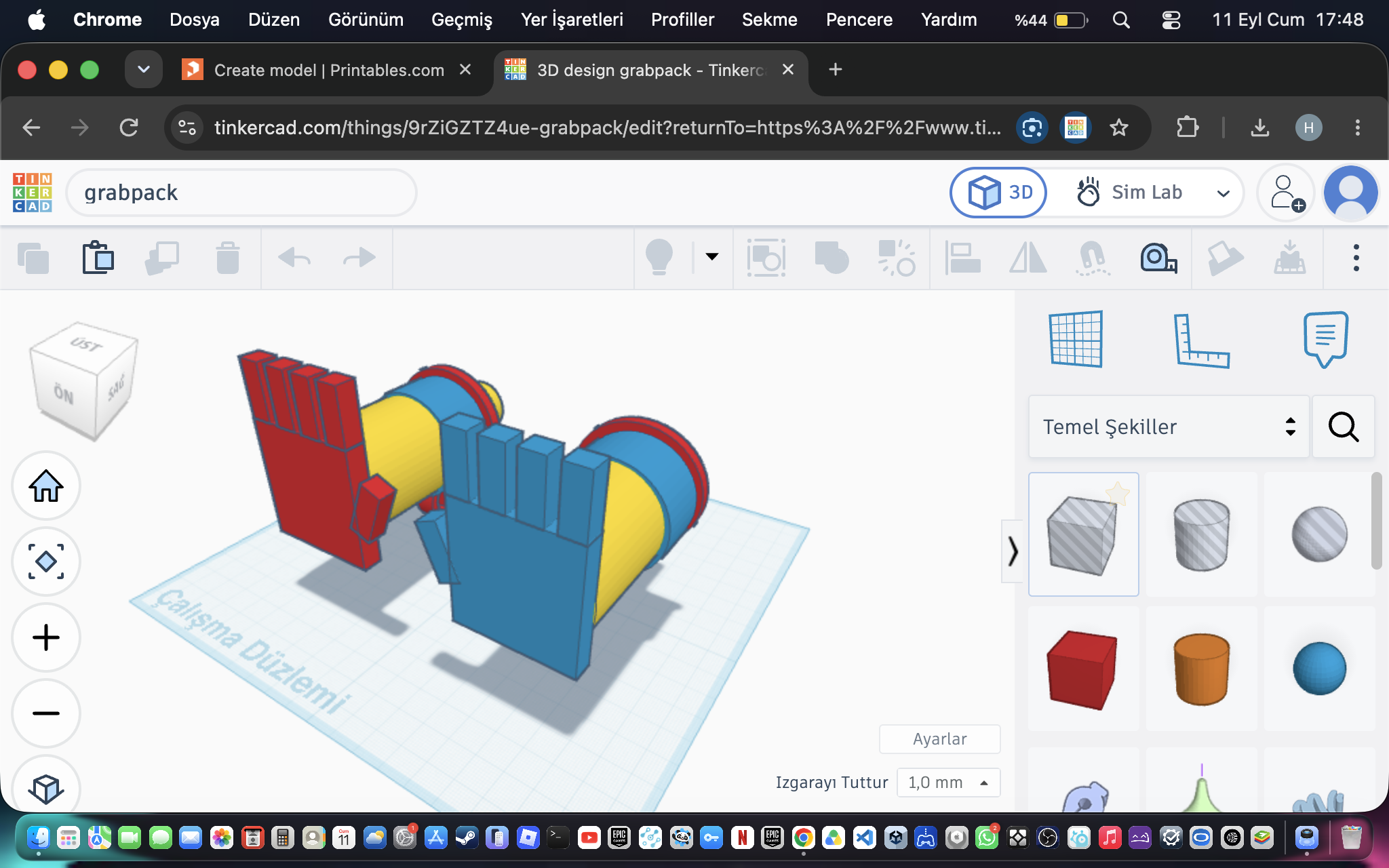Click the Mirror tool icon
Viewport: 1389px width, 868px height.
coord(1028,258)
